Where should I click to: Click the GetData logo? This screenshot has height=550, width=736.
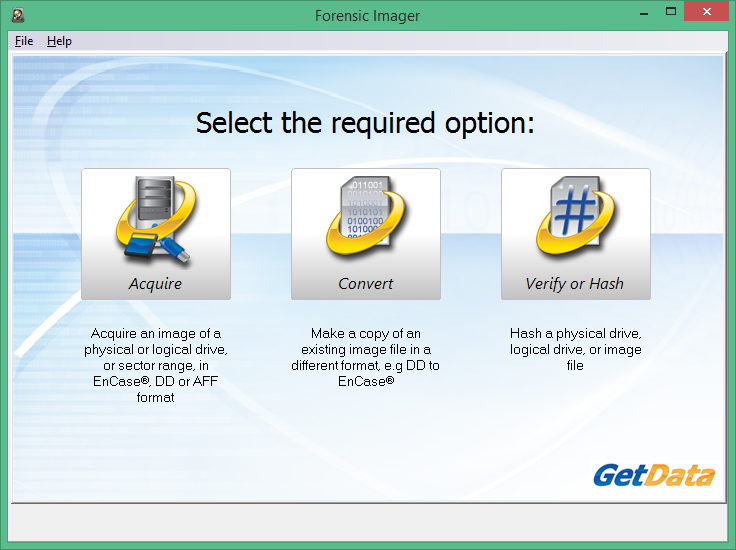coord(654,475)
